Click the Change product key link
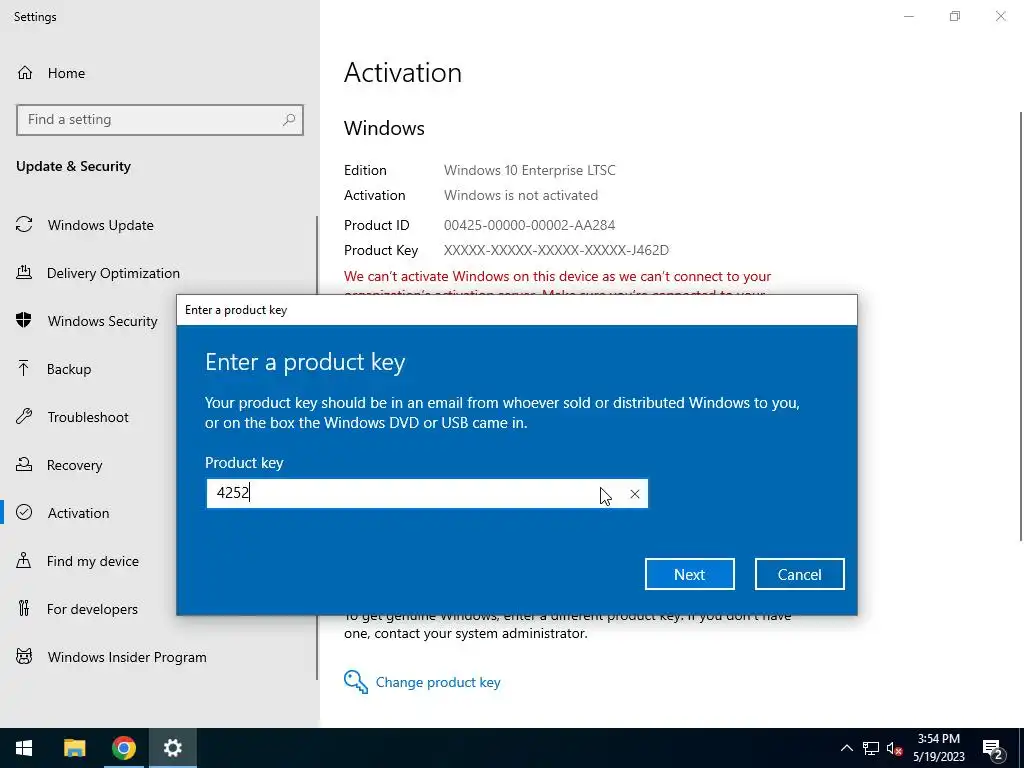The image size is (1024, 768). 438,682
